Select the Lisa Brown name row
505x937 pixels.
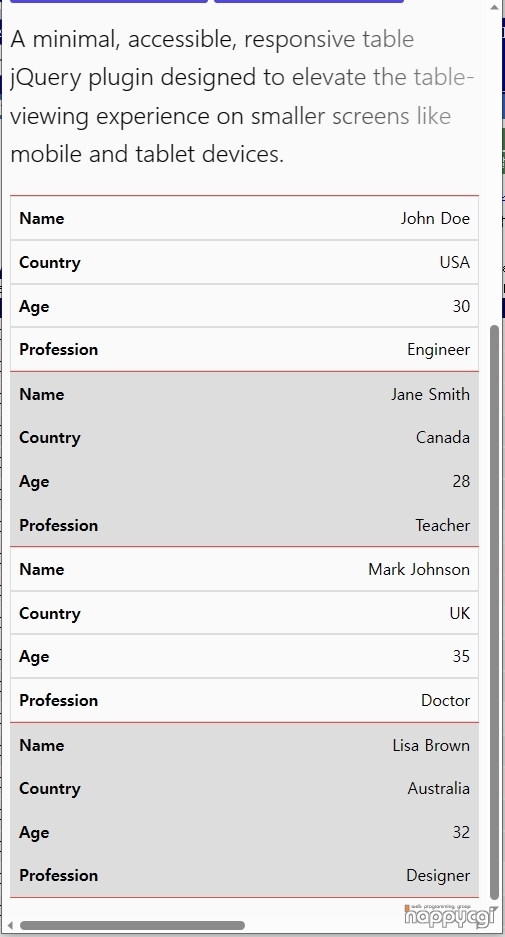pyautogui.click(x=244, y=745)
